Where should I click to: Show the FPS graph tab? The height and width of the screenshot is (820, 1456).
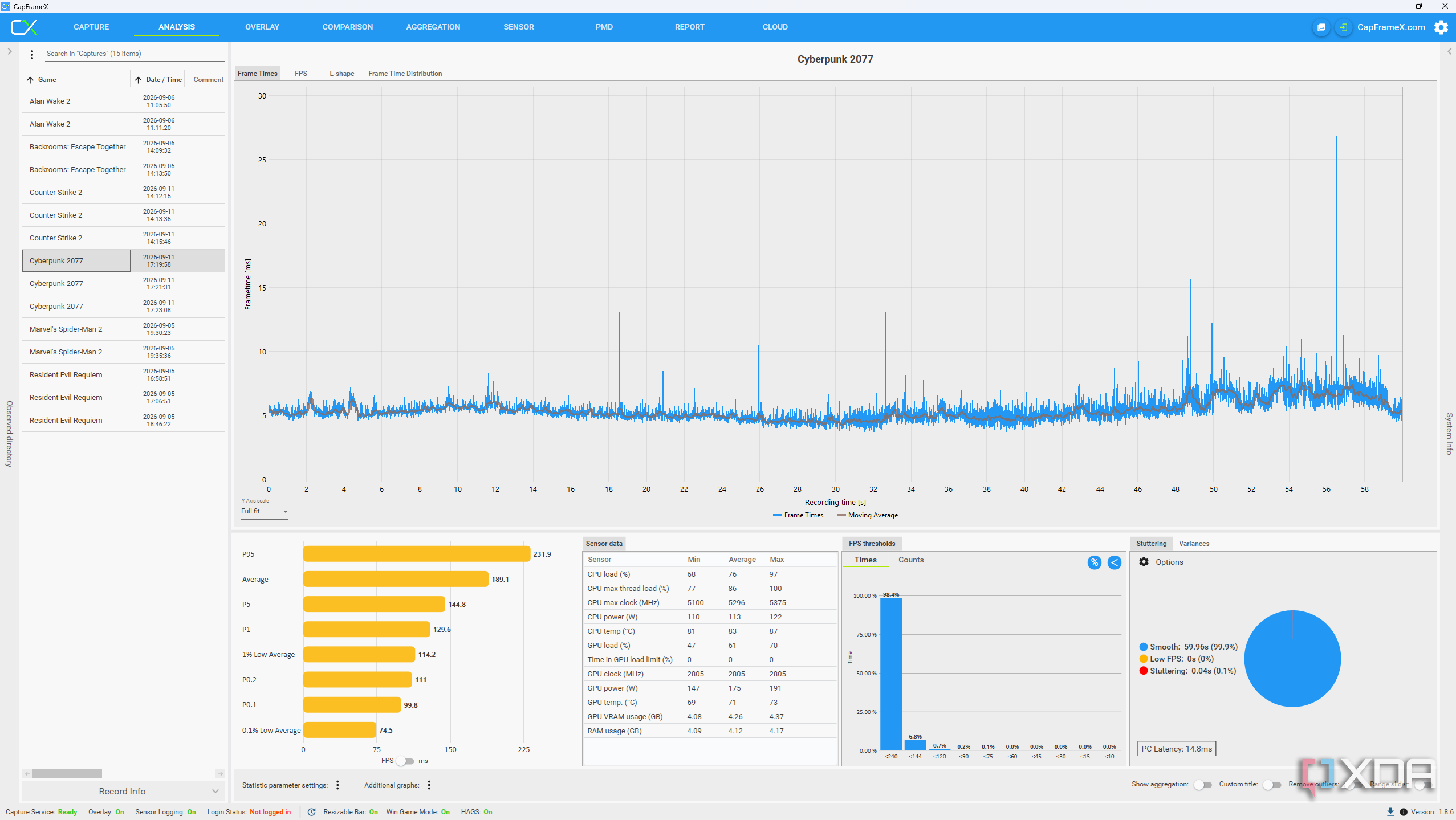301,74
